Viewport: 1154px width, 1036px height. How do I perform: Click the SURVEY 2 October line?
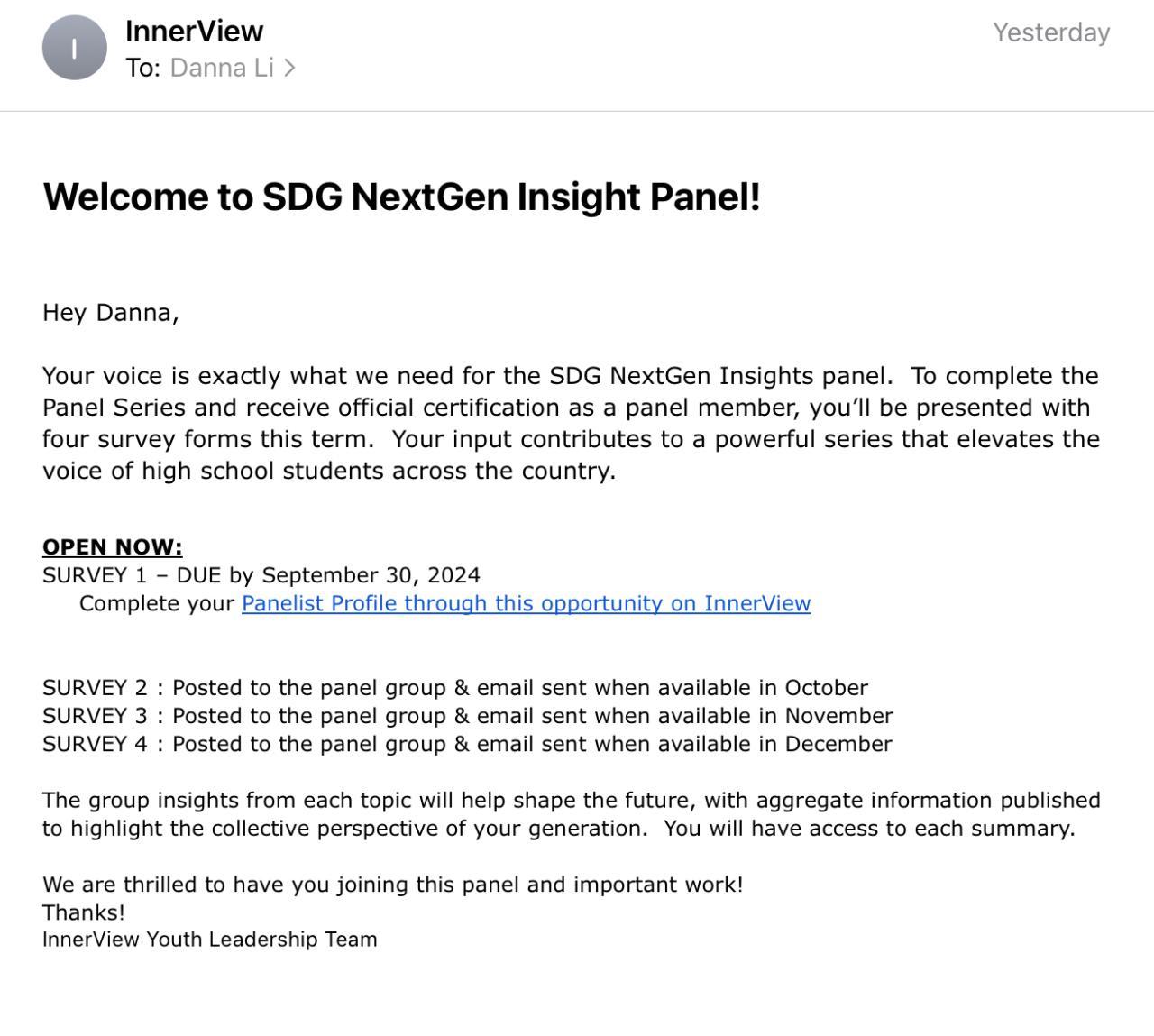coord(454,688)
